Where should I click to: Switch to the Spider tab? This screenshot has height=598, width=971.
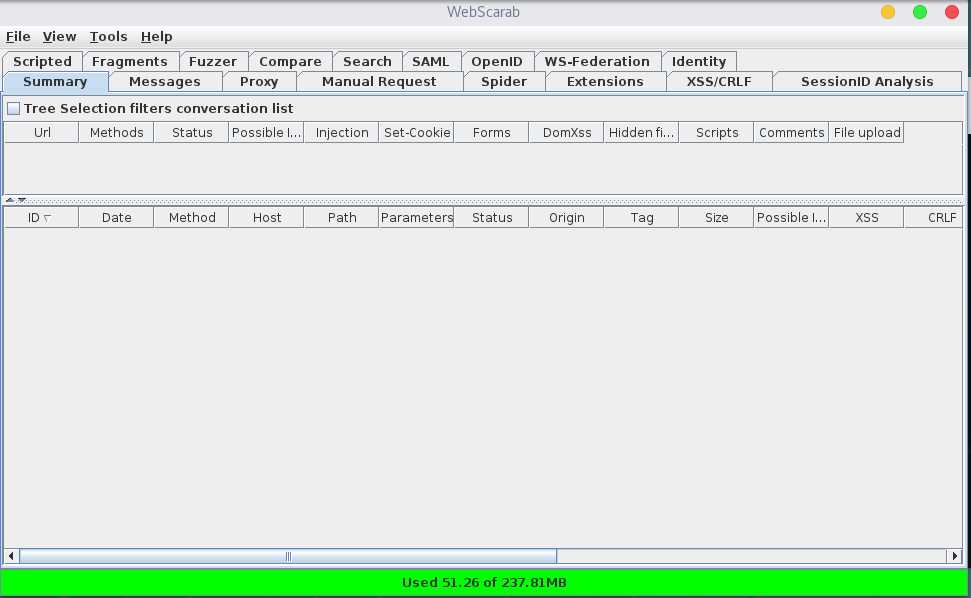click(x=504, y=82)
